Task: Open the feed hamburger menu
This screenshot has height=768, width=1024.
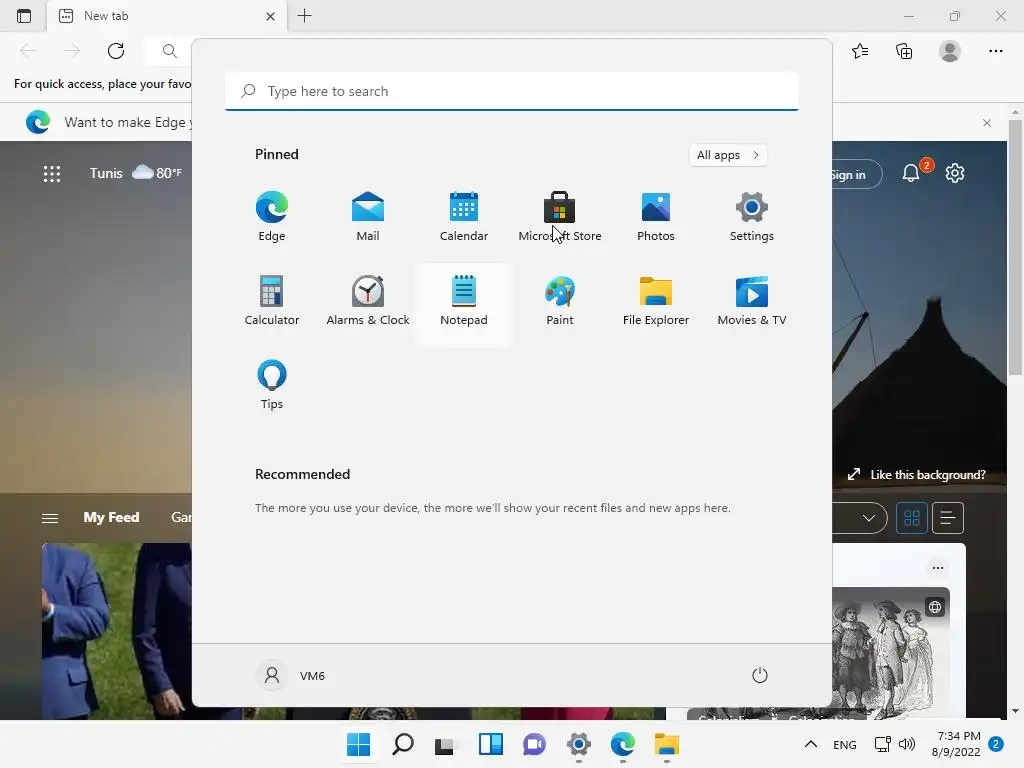Action: tap(50, 518)
